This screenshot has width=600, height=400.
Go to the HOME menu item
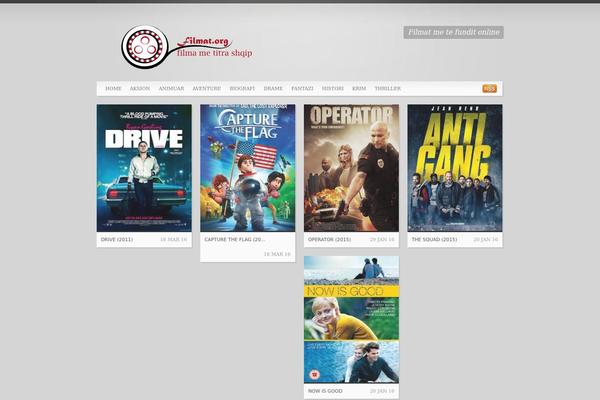(x=113, y=88)
